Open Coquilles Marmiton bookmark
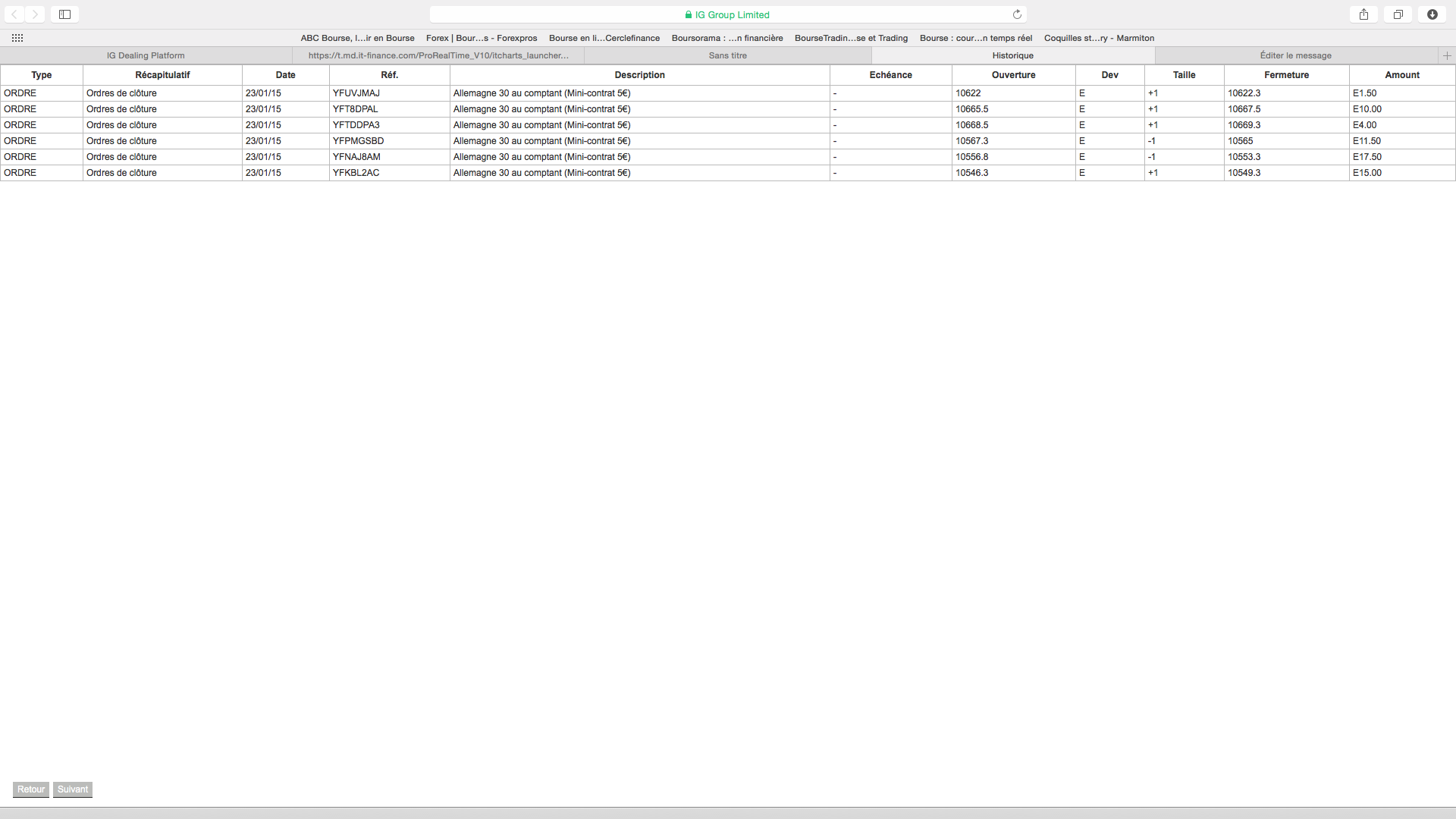The image size is (1456, 819). pyautogui.click(x=1099, y=38)
